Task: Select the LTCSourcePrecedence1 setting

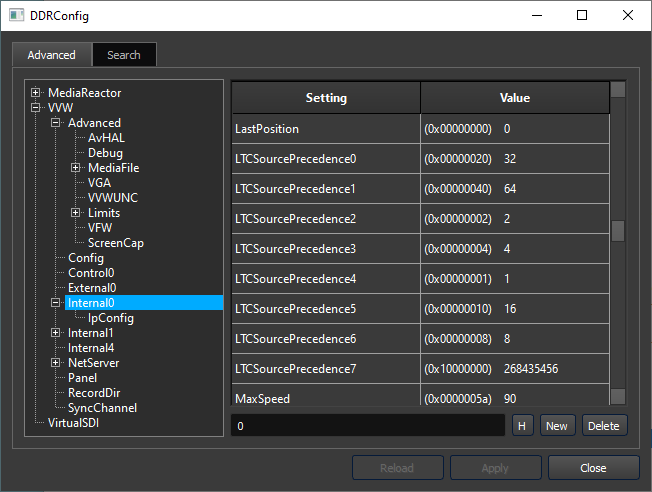Action: [x=326, y=189]
